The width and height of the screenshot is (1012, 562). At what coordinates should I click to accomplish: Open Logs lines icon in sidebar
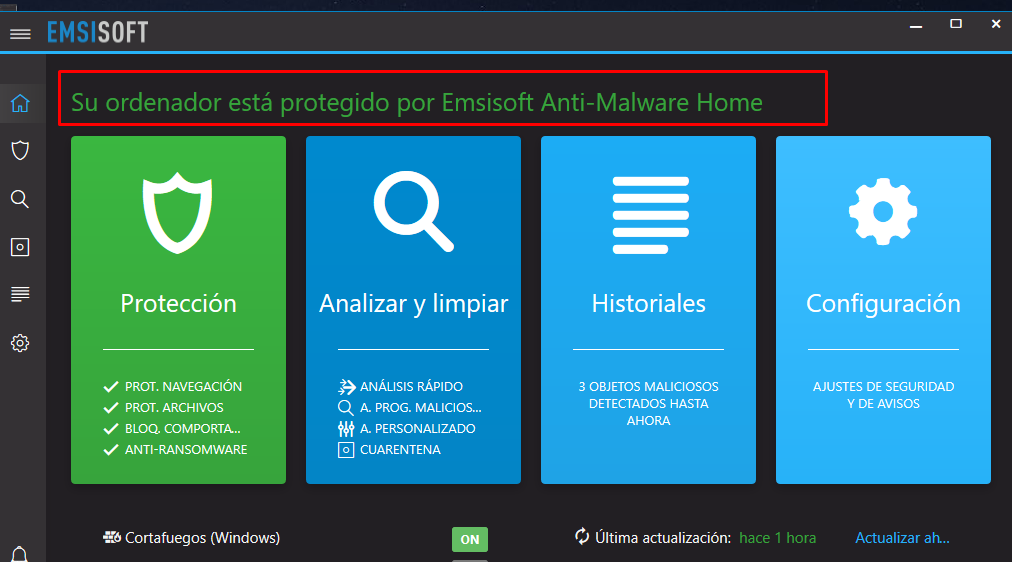20,294
